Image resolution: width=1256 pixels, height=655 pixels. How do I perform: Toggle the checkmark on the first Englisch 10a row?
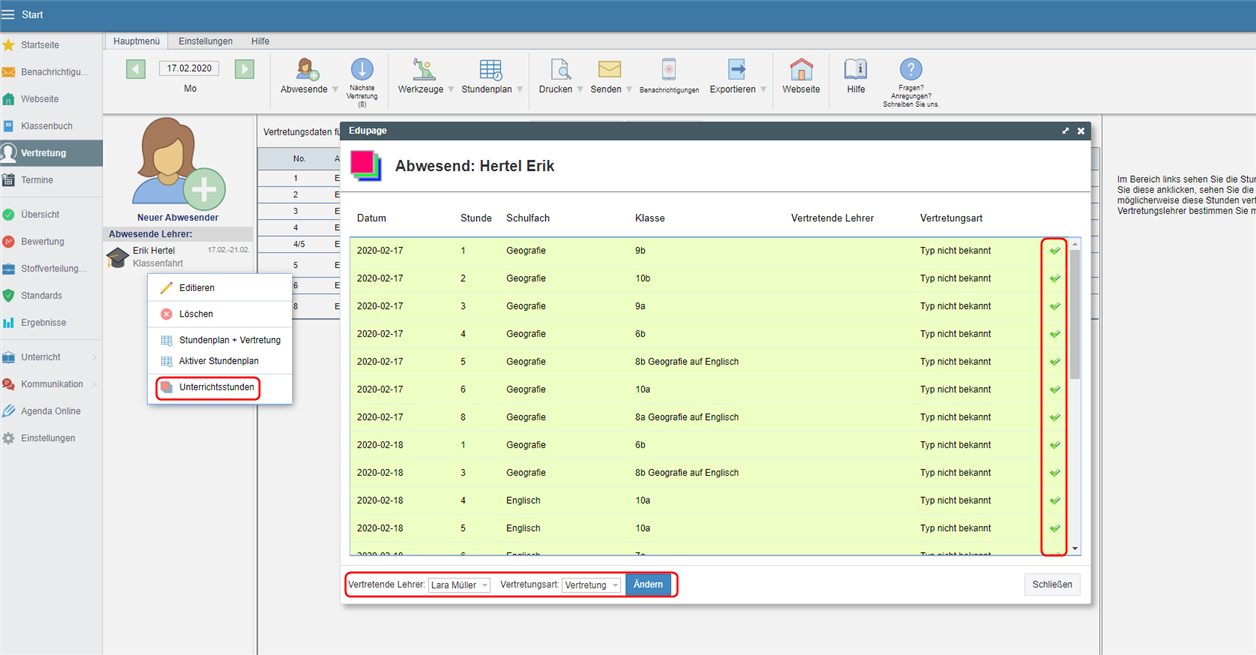click(x=1054, y=500)
